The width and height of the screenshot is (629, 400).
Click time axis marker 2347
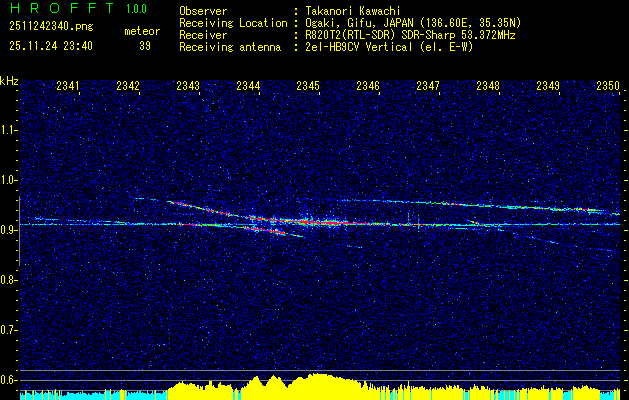(x=428, y=85)
